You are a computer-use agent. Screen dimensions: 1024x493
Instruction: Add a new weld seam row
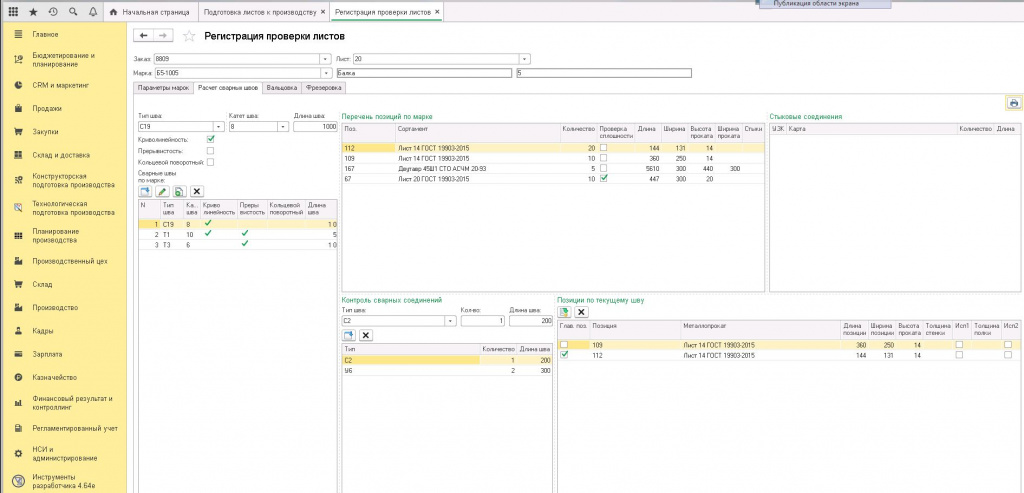[145, 191]
